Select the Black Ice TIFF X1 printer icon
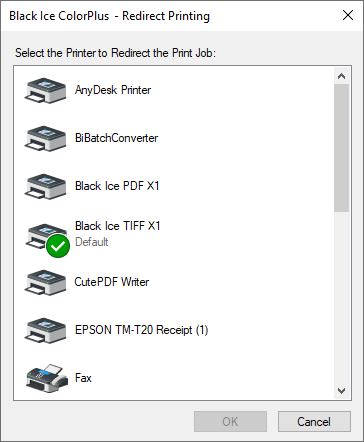Screen dimensions: 364x442 [45, 236]
